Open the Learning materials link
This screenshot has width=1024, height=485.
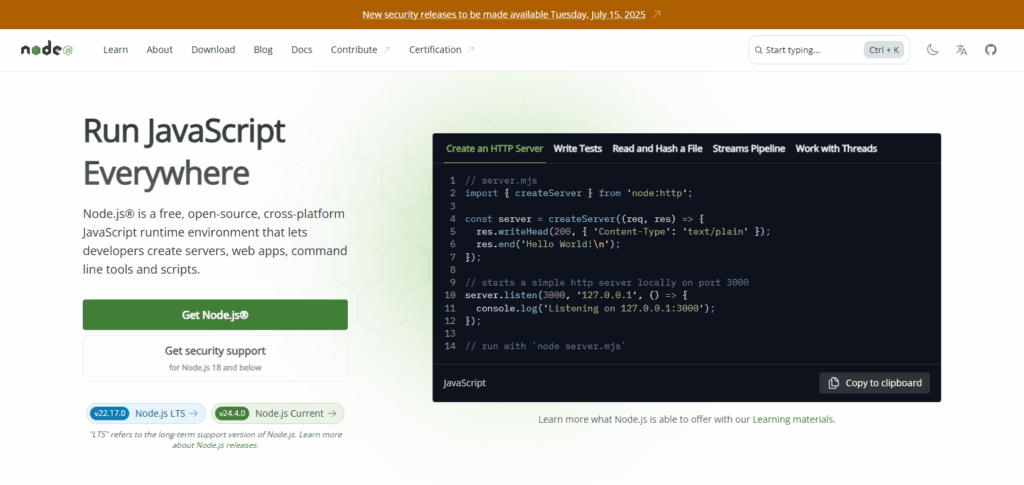click(x=793, y=419)
